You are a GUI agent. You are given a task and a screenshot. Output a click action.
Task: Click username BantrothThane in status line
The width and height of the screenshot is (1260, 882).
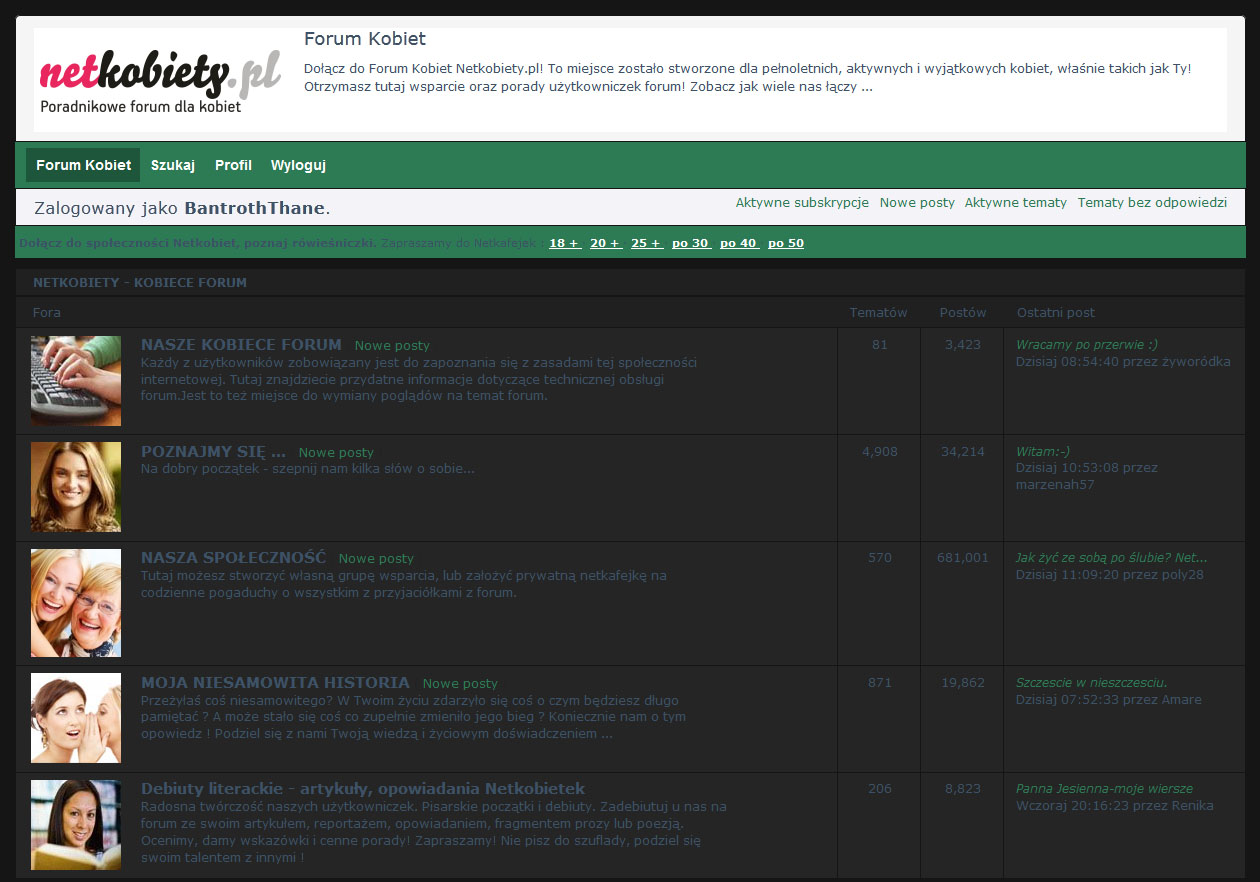[255, 208]
